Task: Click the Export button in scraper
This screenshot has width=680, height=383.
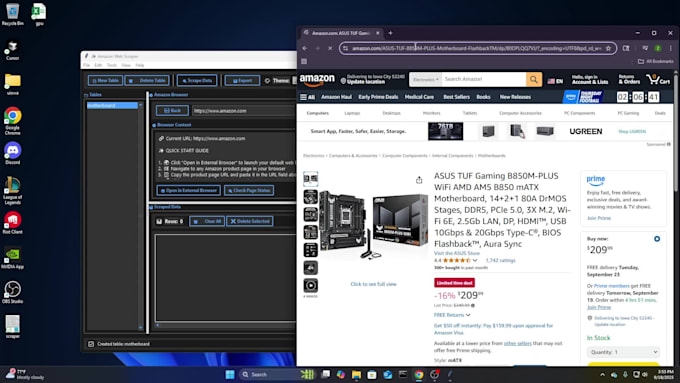Action: pos(242,80)
